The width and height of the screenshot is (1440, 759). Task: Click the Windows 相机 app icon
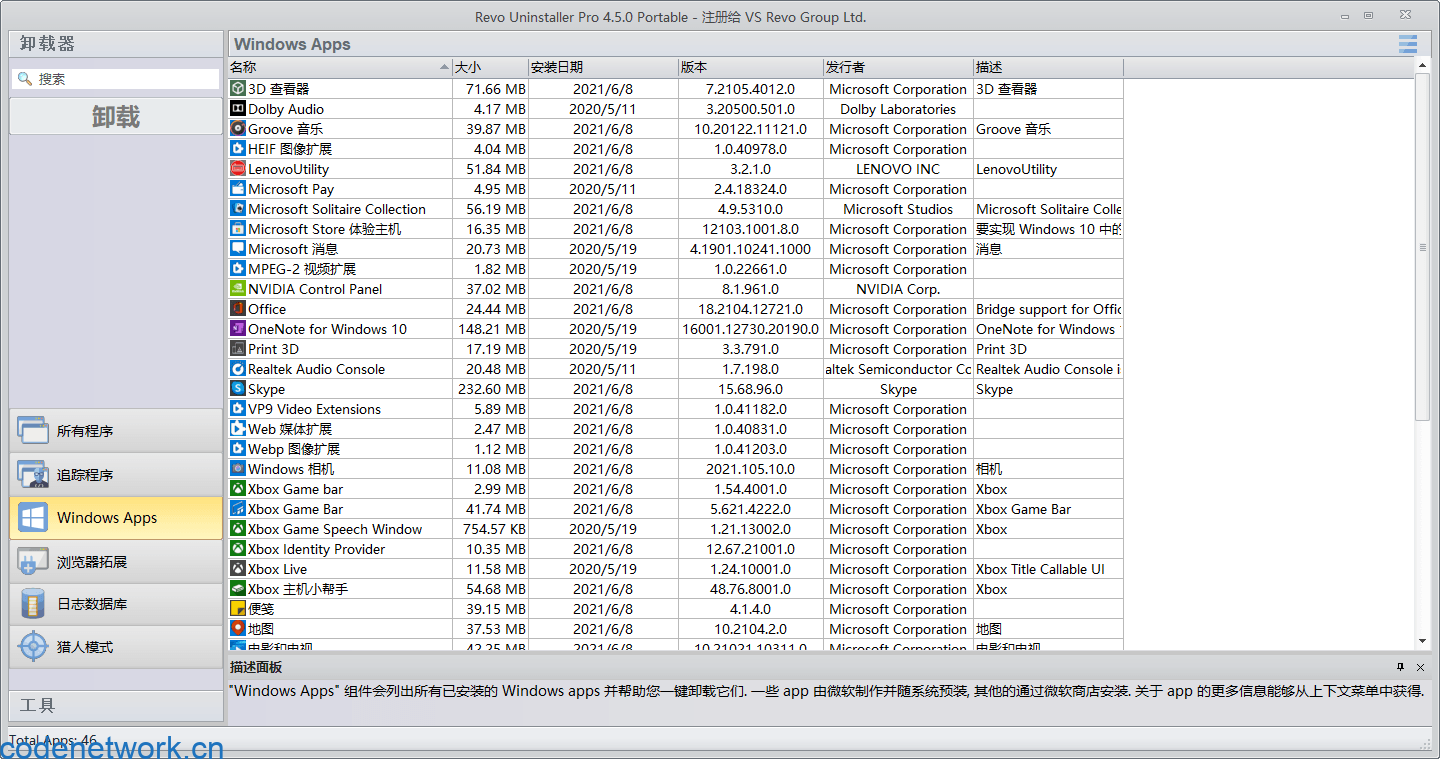point(238,469)
